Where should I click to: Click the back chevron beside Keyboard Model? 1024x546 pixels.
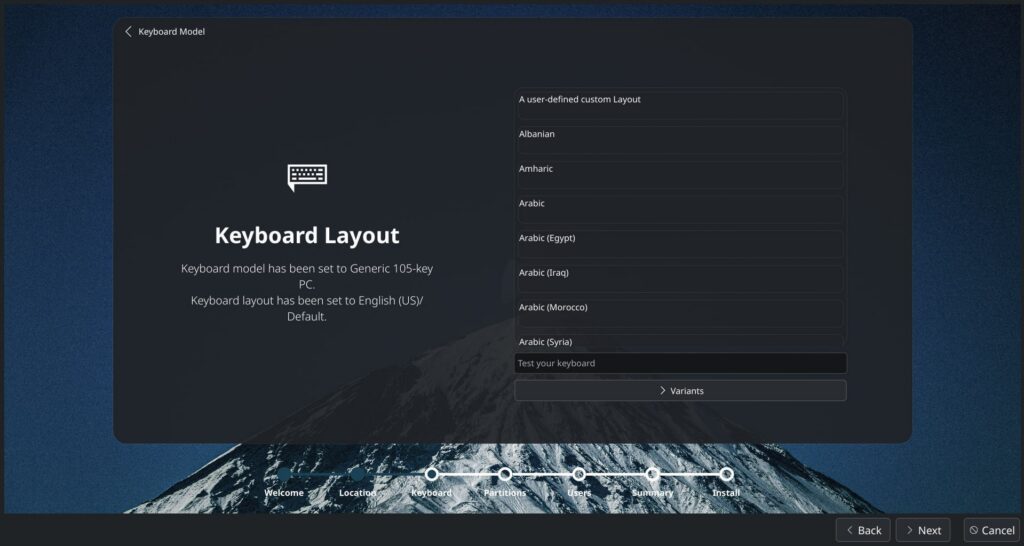pos(129,31)
